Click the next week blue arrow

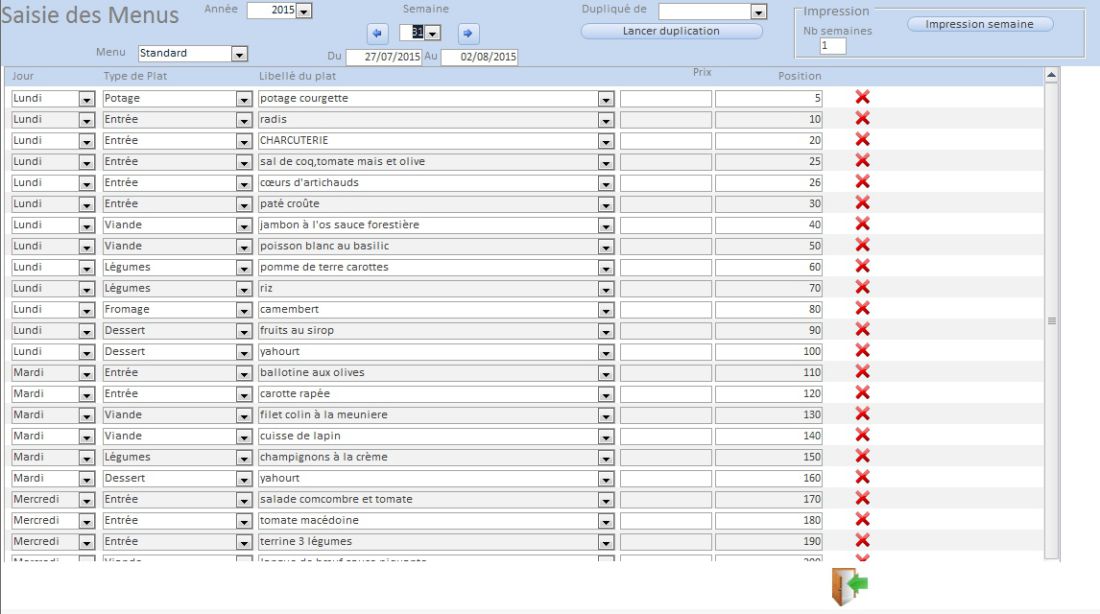pyautogui.click(x=465, y=33)
